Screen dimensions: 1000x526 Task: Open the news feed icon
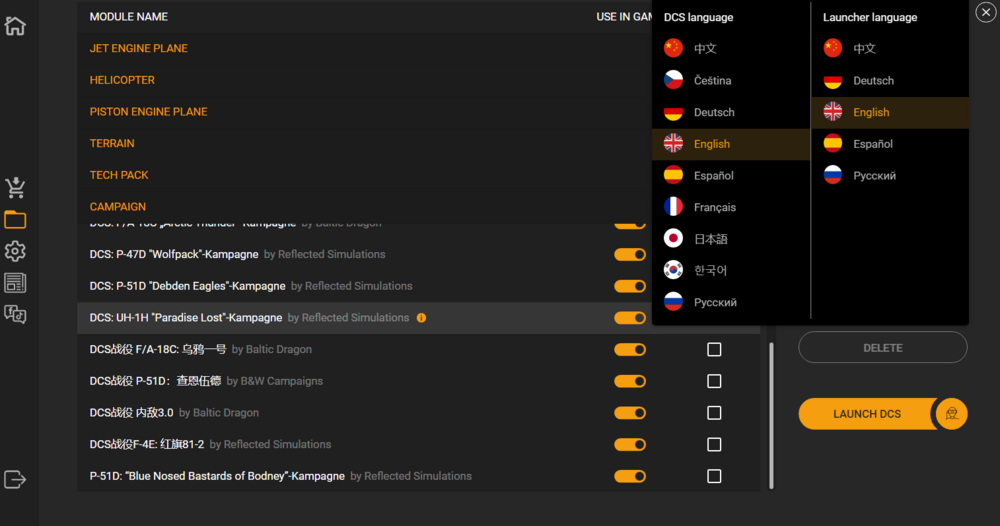15,283
